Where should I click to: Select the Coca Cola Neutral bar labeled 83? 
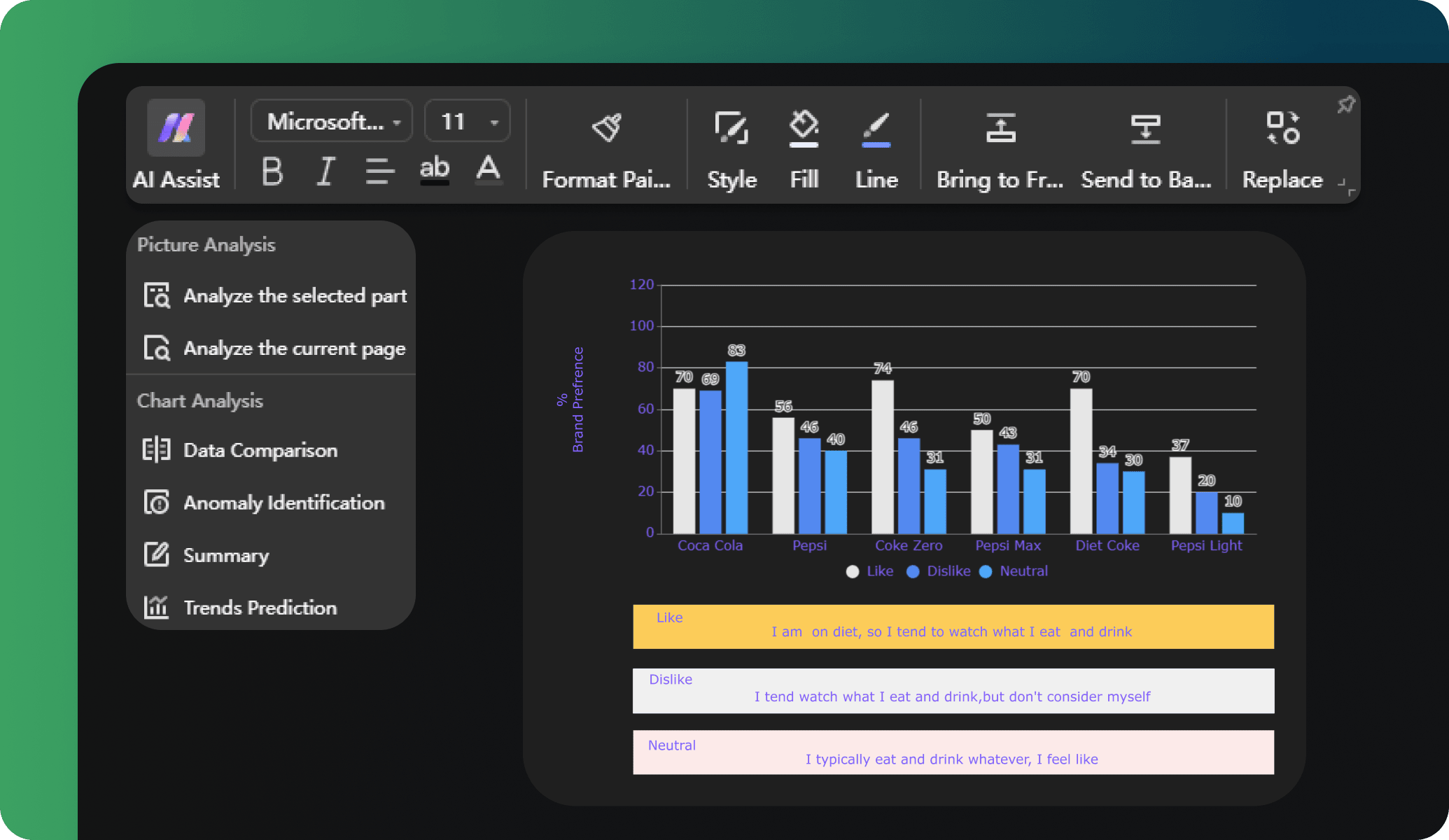[x=736, y=448]
